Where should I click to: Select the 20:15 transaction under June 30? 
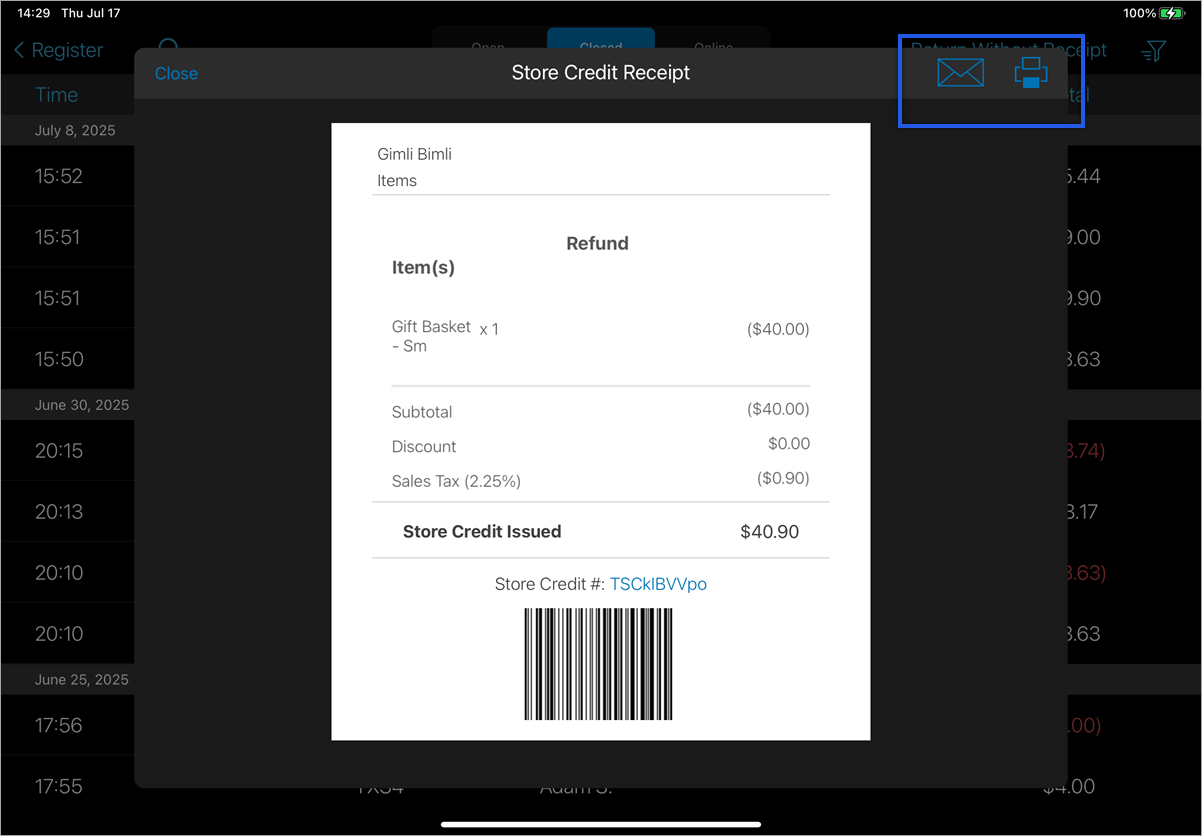(x=67, y=450)
